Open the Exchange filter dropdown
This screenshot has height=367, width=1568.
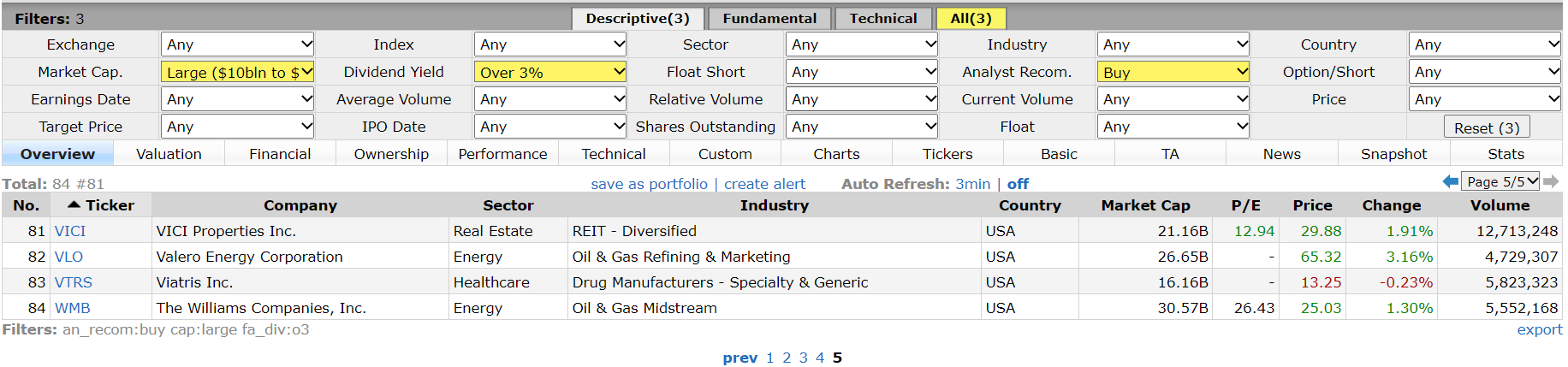(x=237, y=44)
